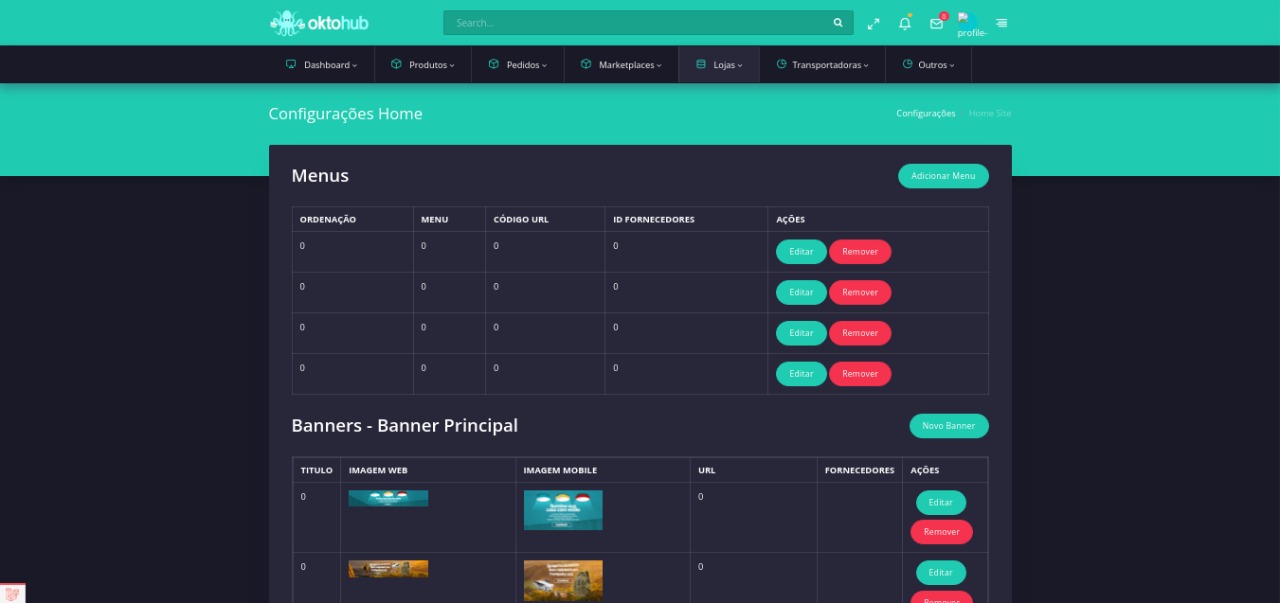Open the Lojas menu

[x=719, y=65]
